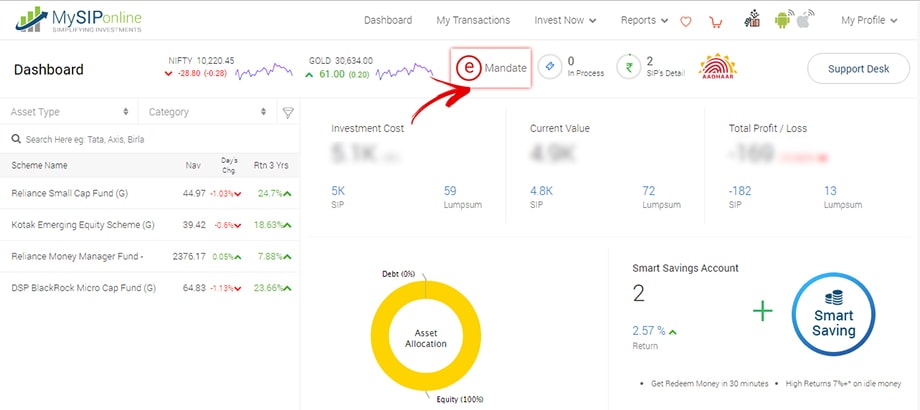Click the -182 SIP profit/loss value
Screen dimensions: 920x410
(x=739, y=191)
